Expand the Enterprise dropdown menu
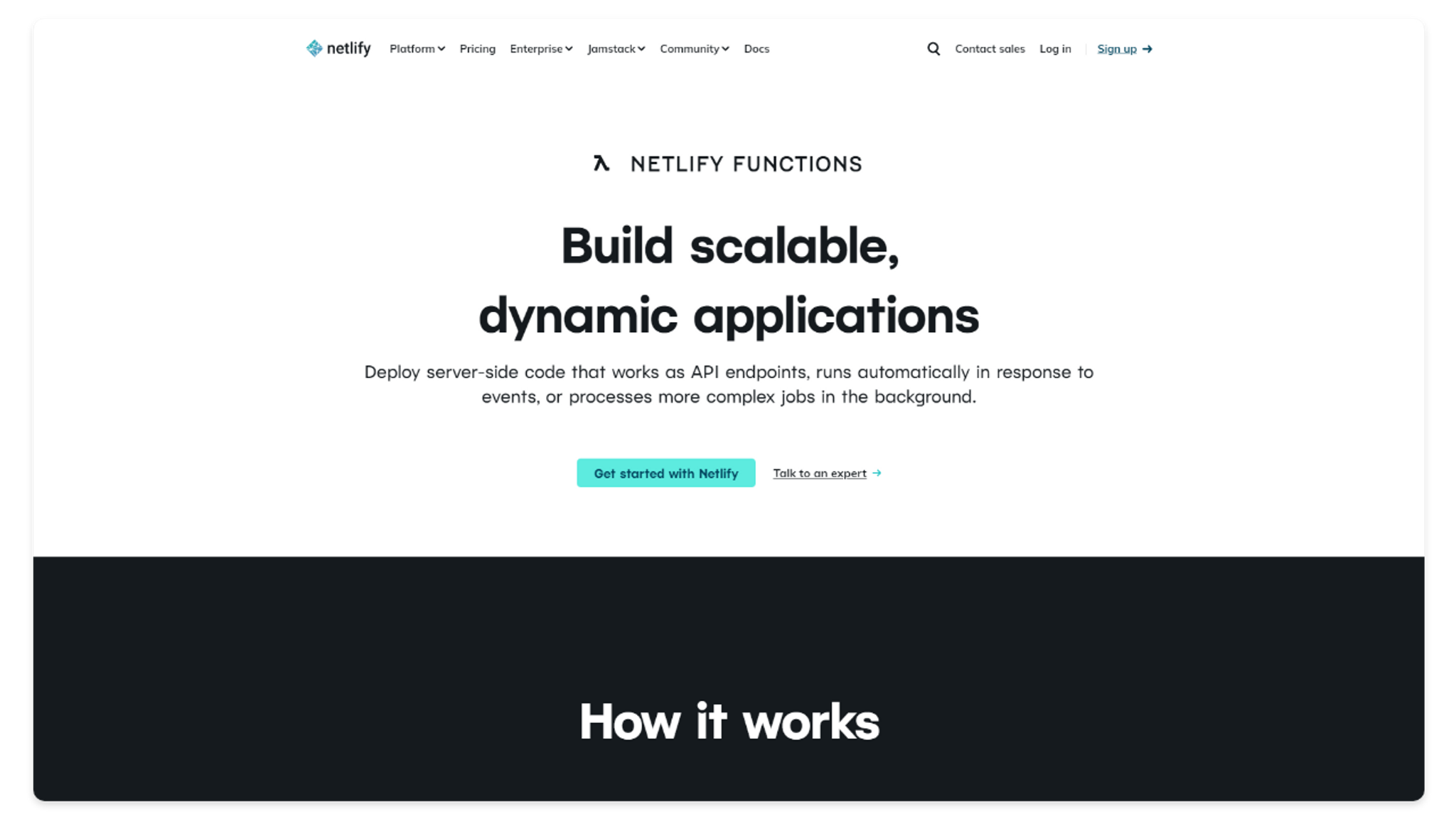 (x=541, y=48)
